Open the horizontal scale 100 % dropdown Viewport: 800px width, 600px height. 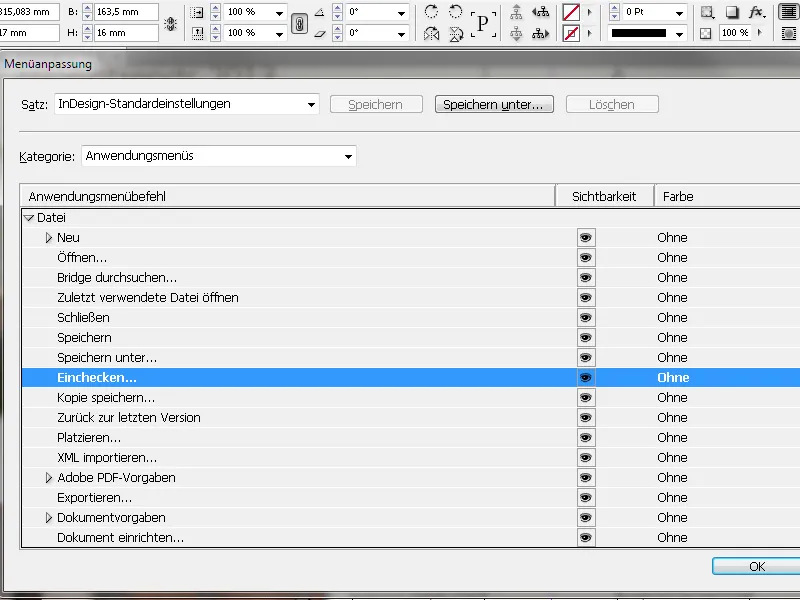pyautogui.click(x=280, y=12)
